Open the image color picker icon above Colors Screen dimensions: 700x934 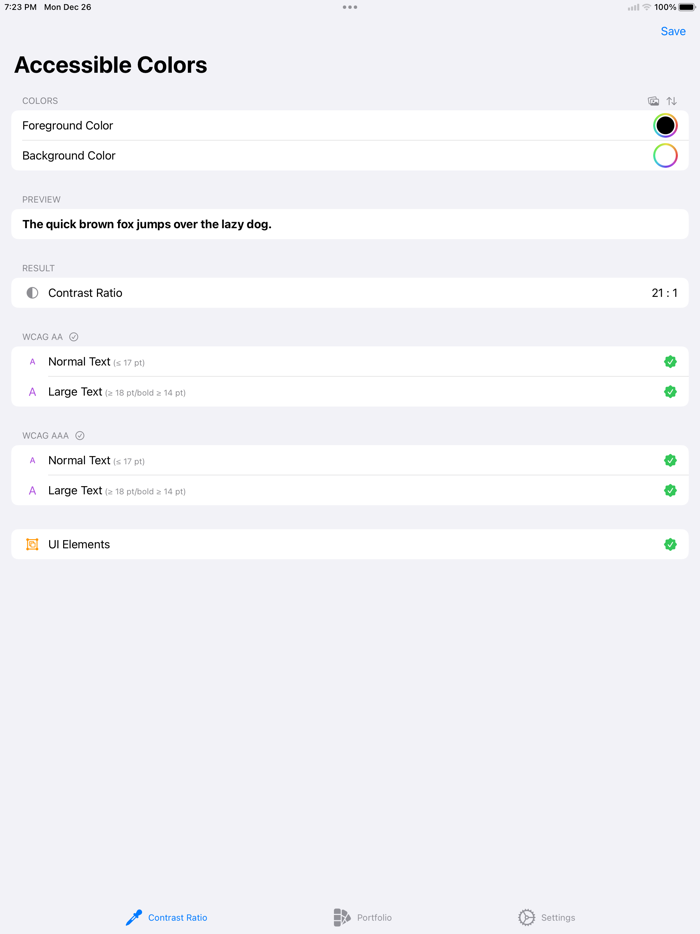653,101
